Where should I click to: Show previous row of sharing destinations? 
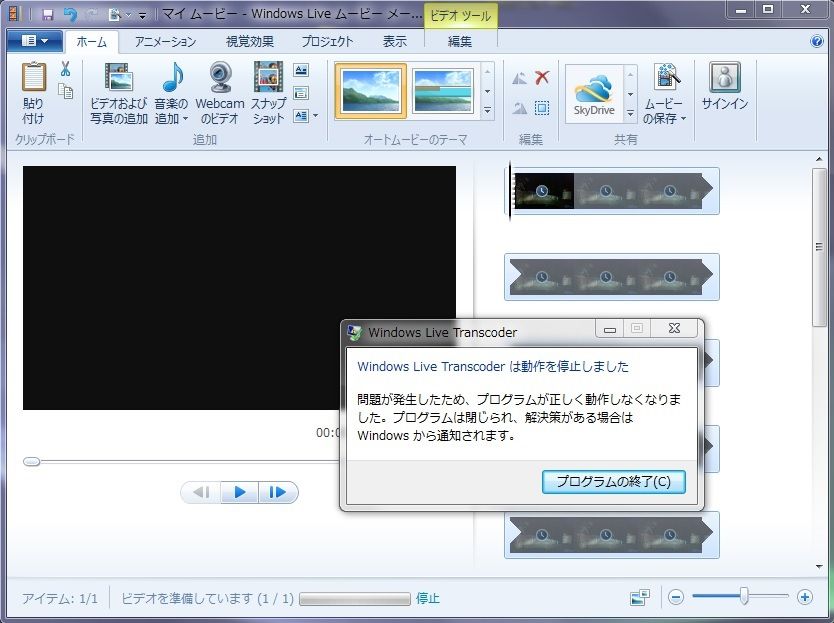coord(630,74)
